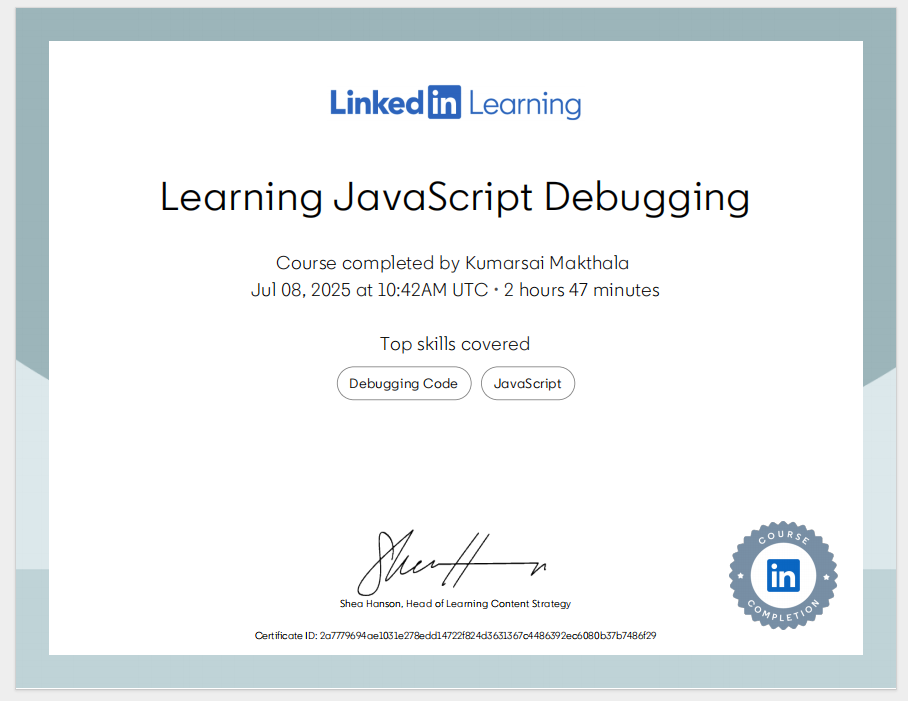Click the Certificate ID hash string
This screenshot has width=908, height=701.
[487, 635]
